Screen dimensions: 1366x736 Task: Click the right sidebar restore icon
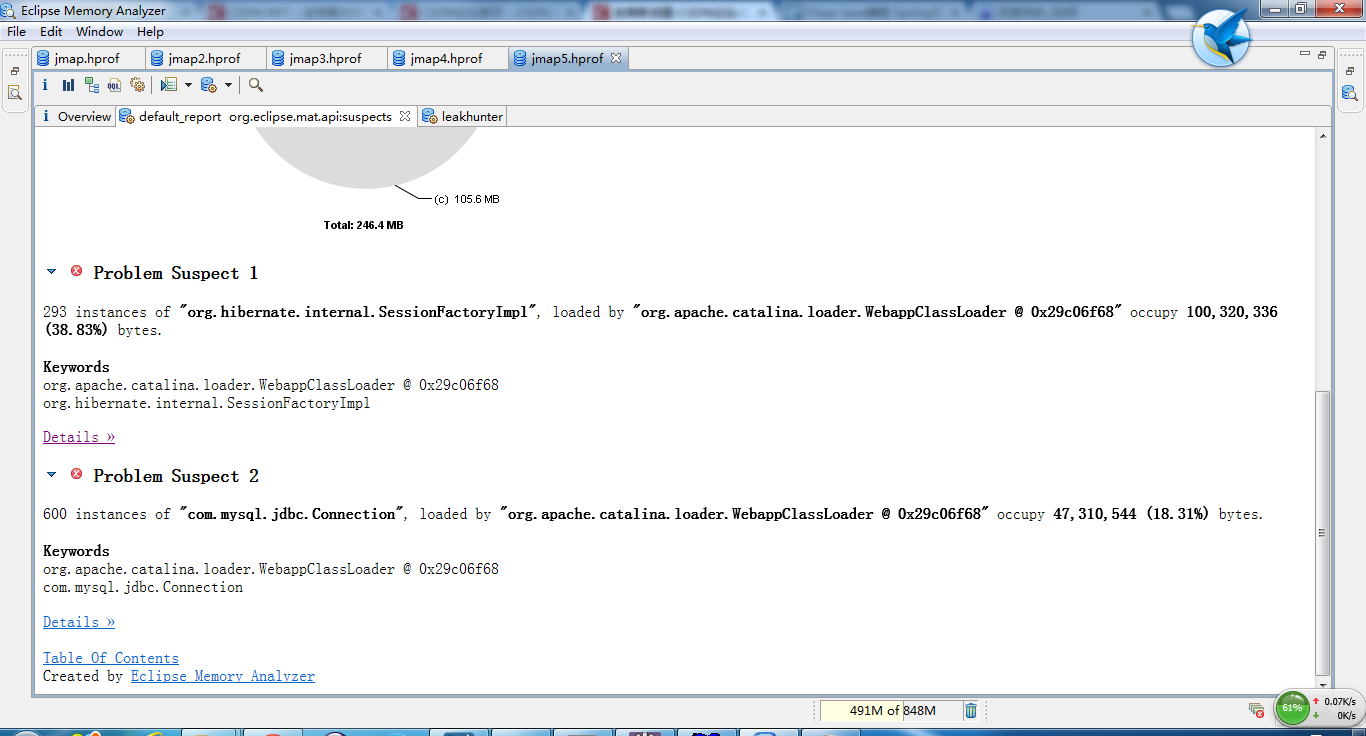[x=1349, y=71]
